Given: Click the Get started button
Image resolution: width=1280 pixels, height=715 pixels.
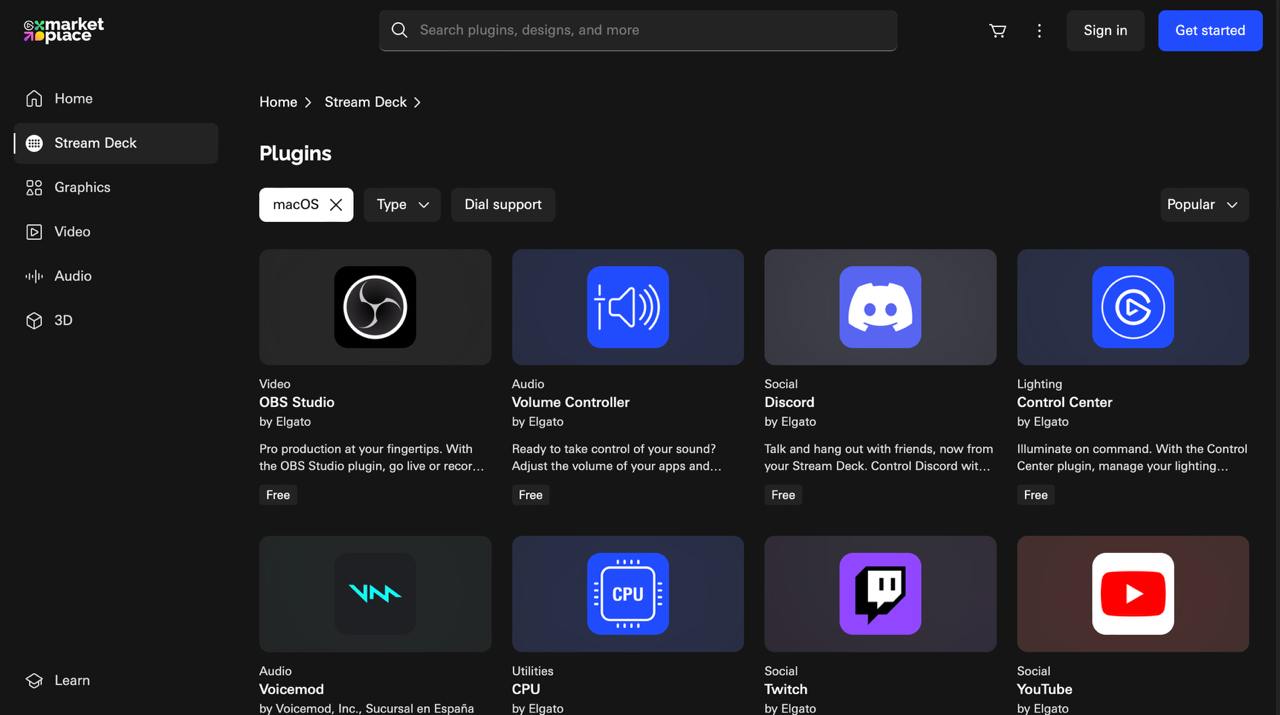Looking at the screenshot, I should [x=1210, y=30].
